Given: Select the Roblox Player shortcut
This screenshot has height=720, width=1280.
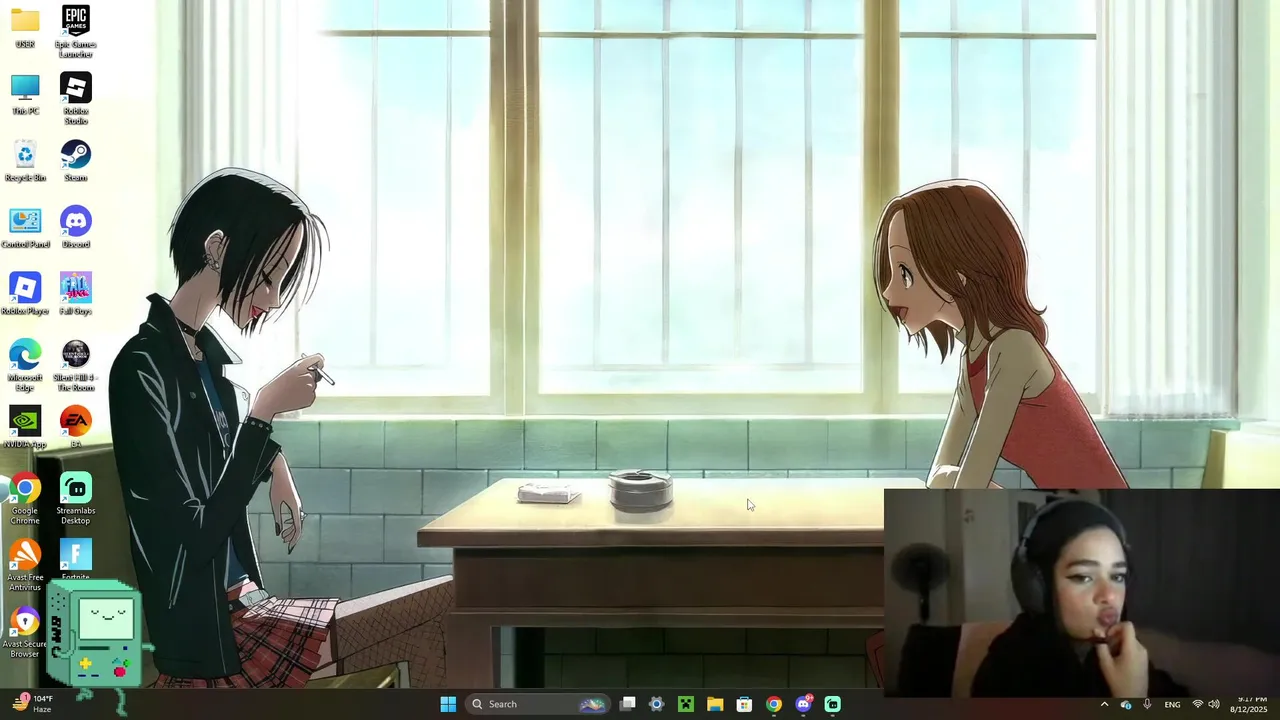Looking at the screenshot, I should click(25, 294).
